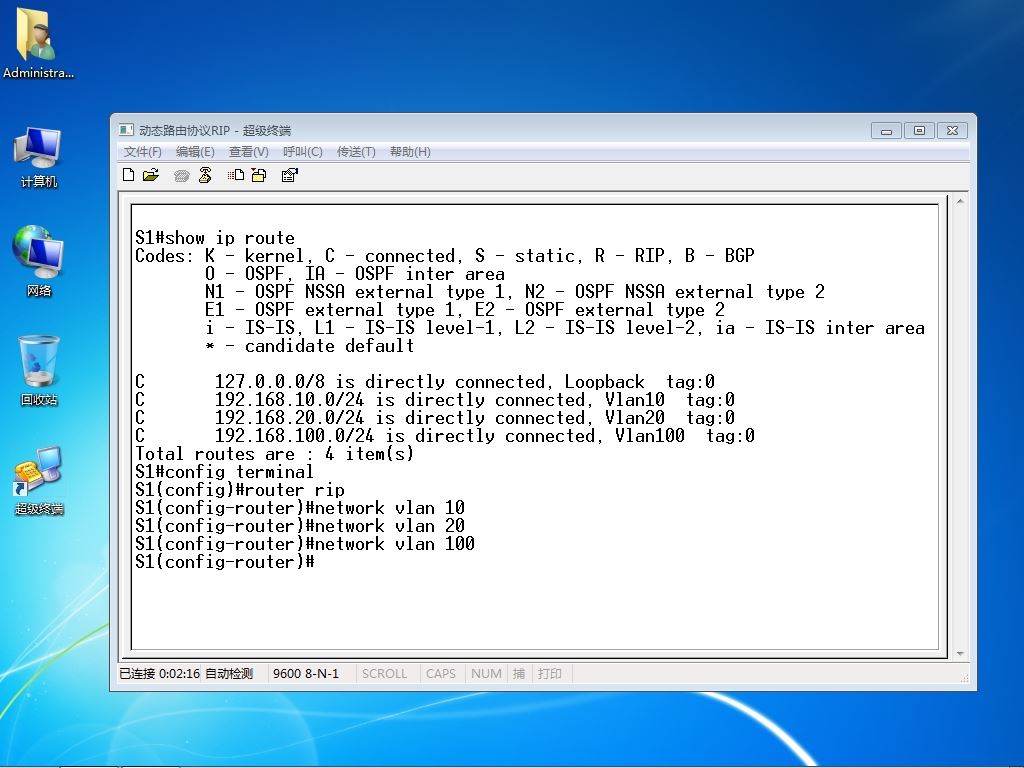Click the 127.0.0.0/8 Loopback route line
This screenshot has width=1024, height=768.
pos(425,381)
